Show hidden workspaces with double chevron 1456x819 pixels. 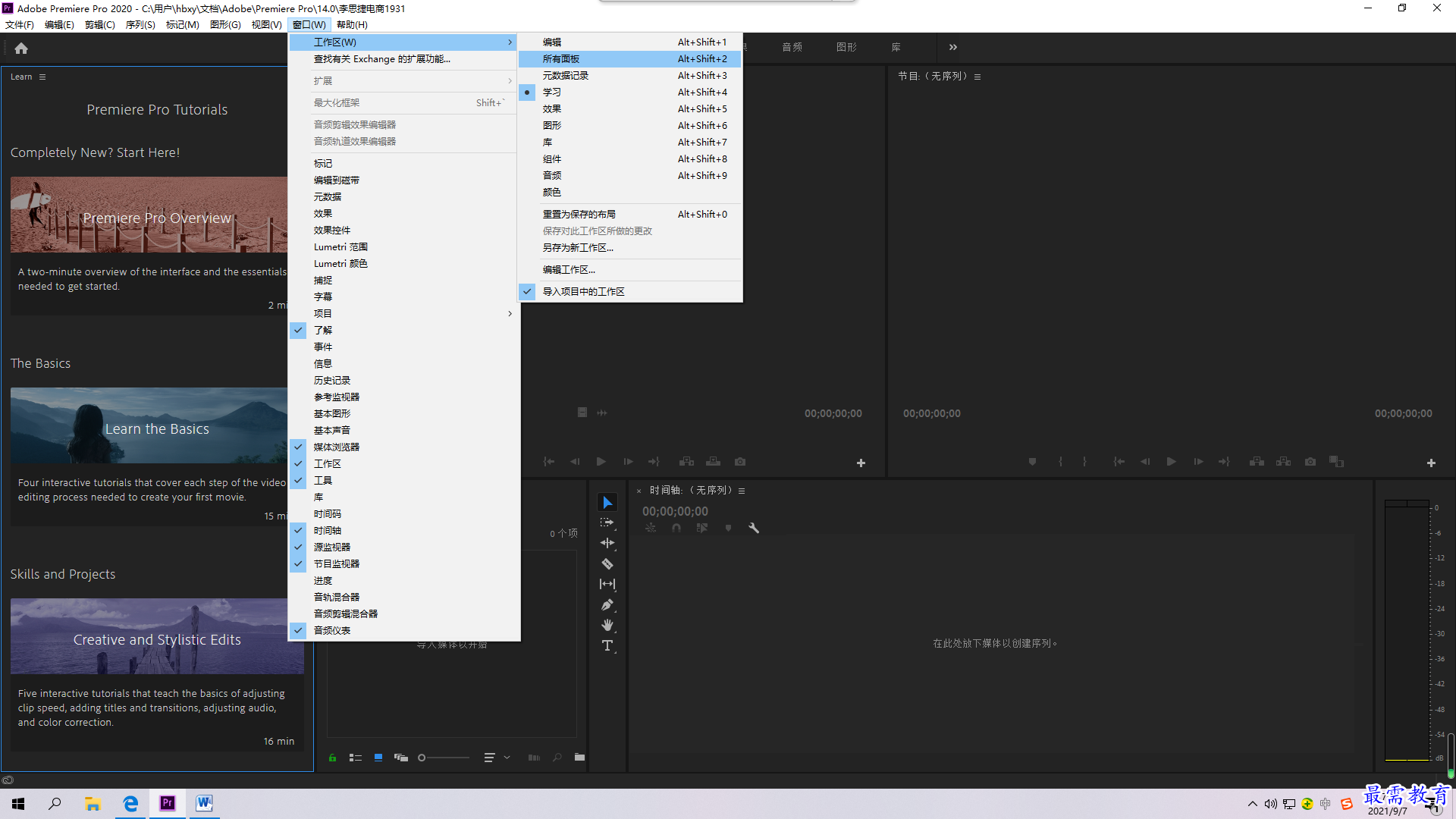(x=953, y=47)
